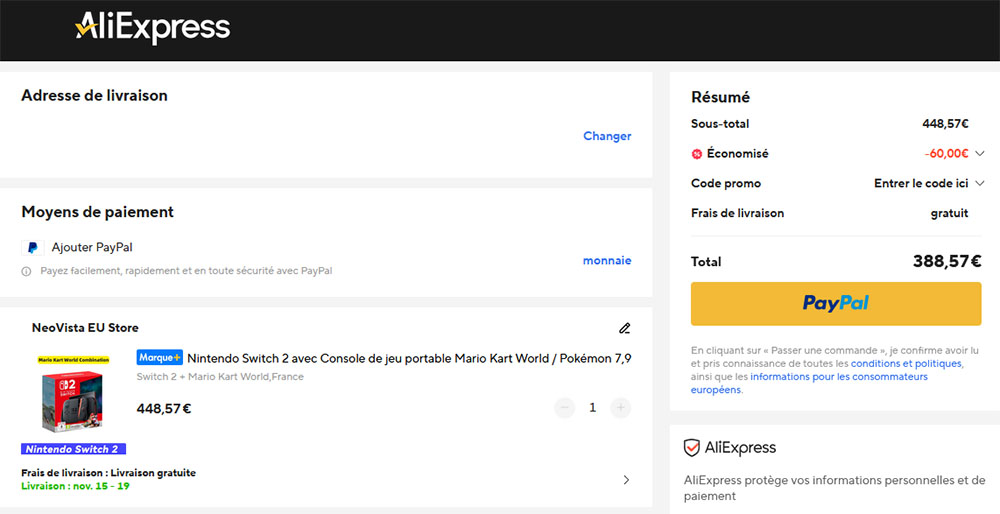
Task: Click the info icon near PayPal description
Action: (x=27, y=271)
